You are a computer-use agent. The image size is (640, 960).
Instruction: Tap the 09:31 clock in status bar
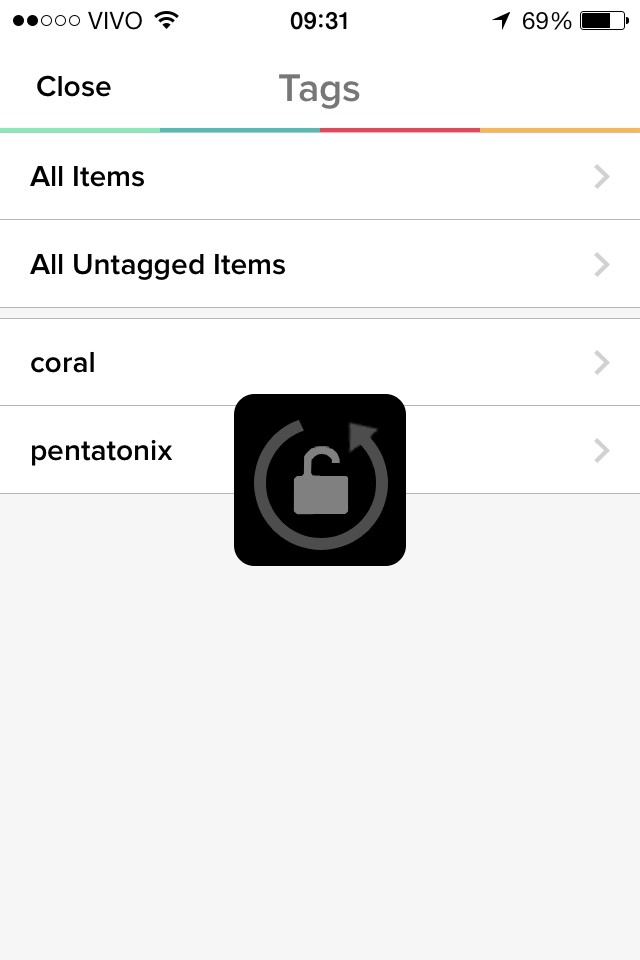pyautogui.click(x=319, y=20)
